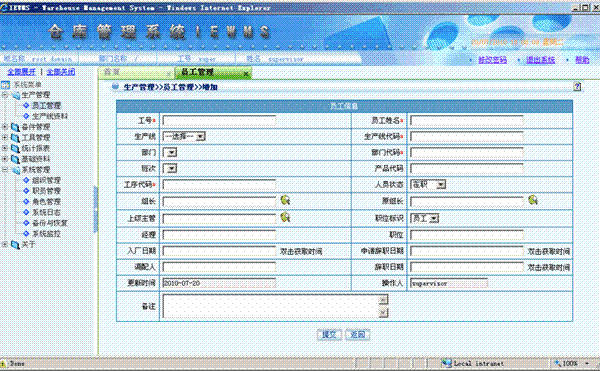Open 角色管理 in sidebar tree
This screenshot has width=600, height=371.
tap(46, 202)
